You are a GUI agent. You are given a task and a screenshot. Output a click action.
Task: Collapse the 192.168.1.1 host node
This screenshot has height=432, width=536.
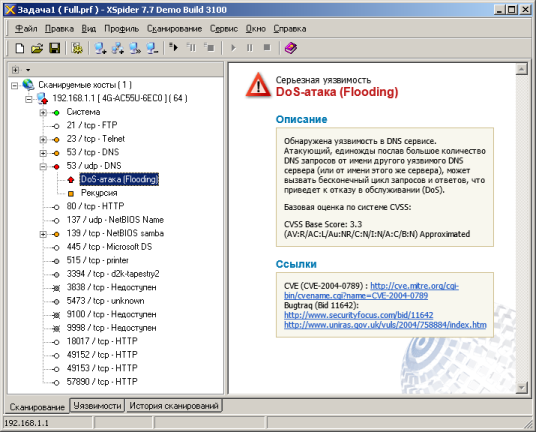[x=29, y=99]
